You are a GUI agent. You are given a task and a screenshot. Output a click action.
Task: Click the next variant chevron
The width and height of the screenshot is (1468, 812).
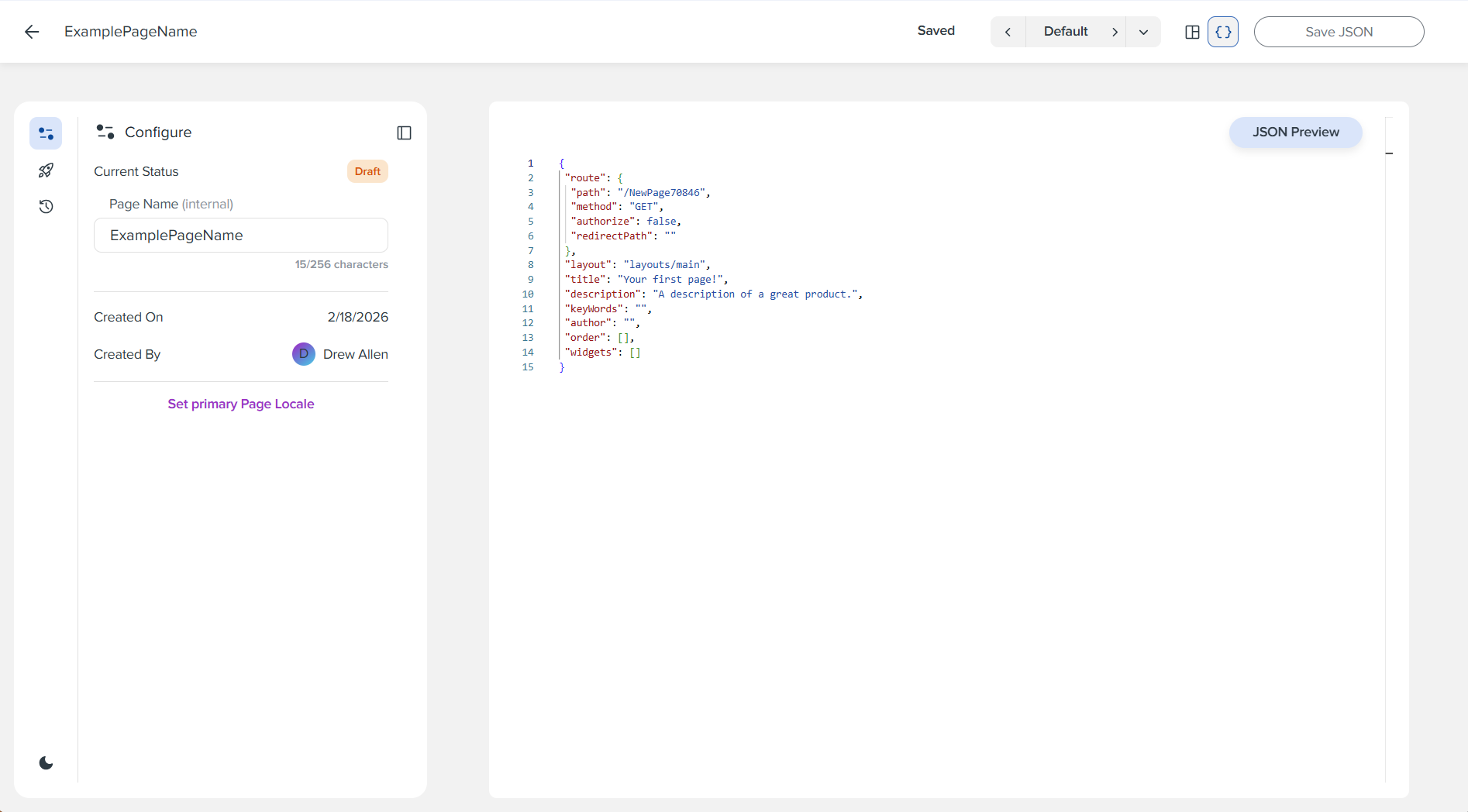tap(1115, 32)
